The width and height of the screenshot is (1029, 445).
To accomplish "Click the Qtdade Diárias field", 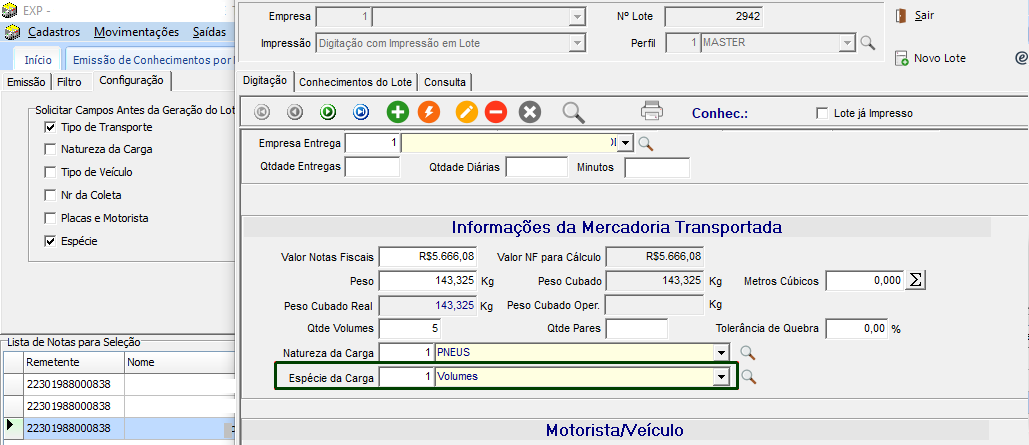I will (536, 167).
